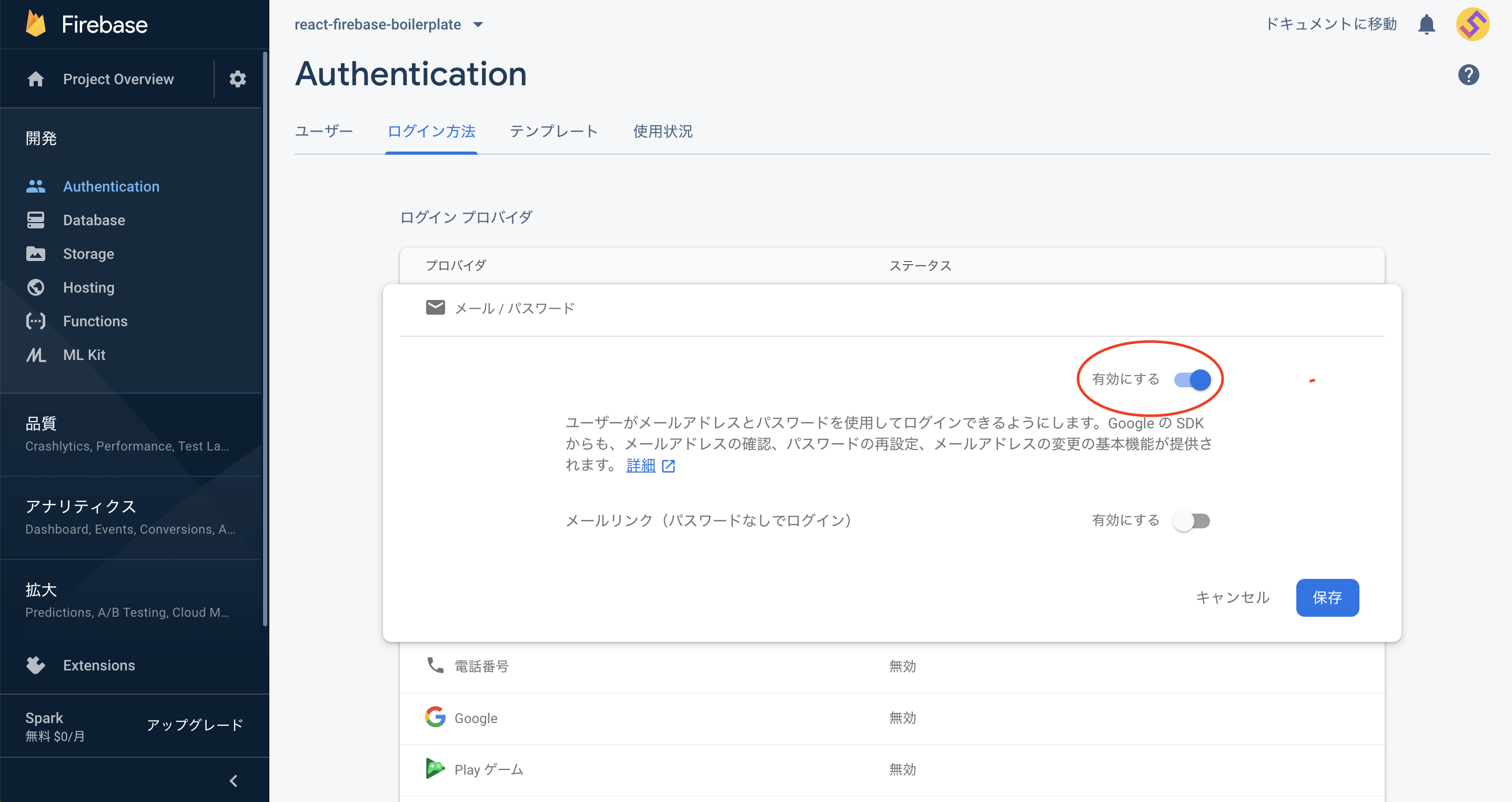Open Storage from the sidebar
Screen dimensions: 1512x802
(88, 254)
